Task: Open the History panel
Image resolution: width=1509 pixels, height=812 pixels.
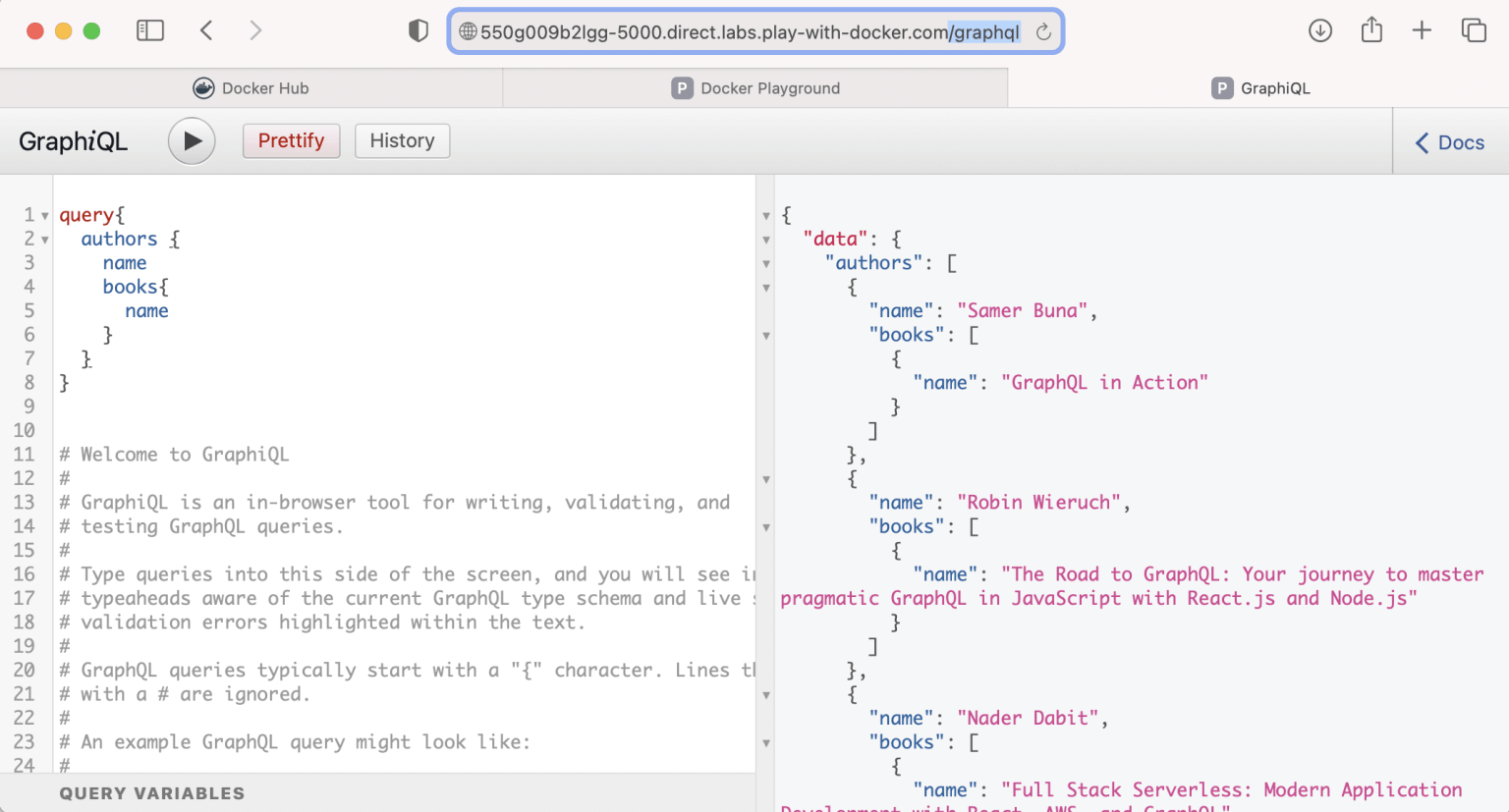Action: coord(402,141)
